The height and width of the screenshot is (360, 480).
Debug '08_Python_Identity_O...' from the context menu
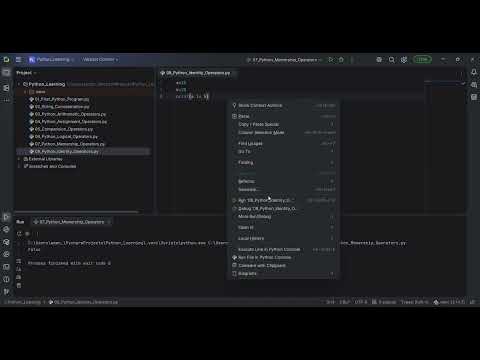coord(284,209)
